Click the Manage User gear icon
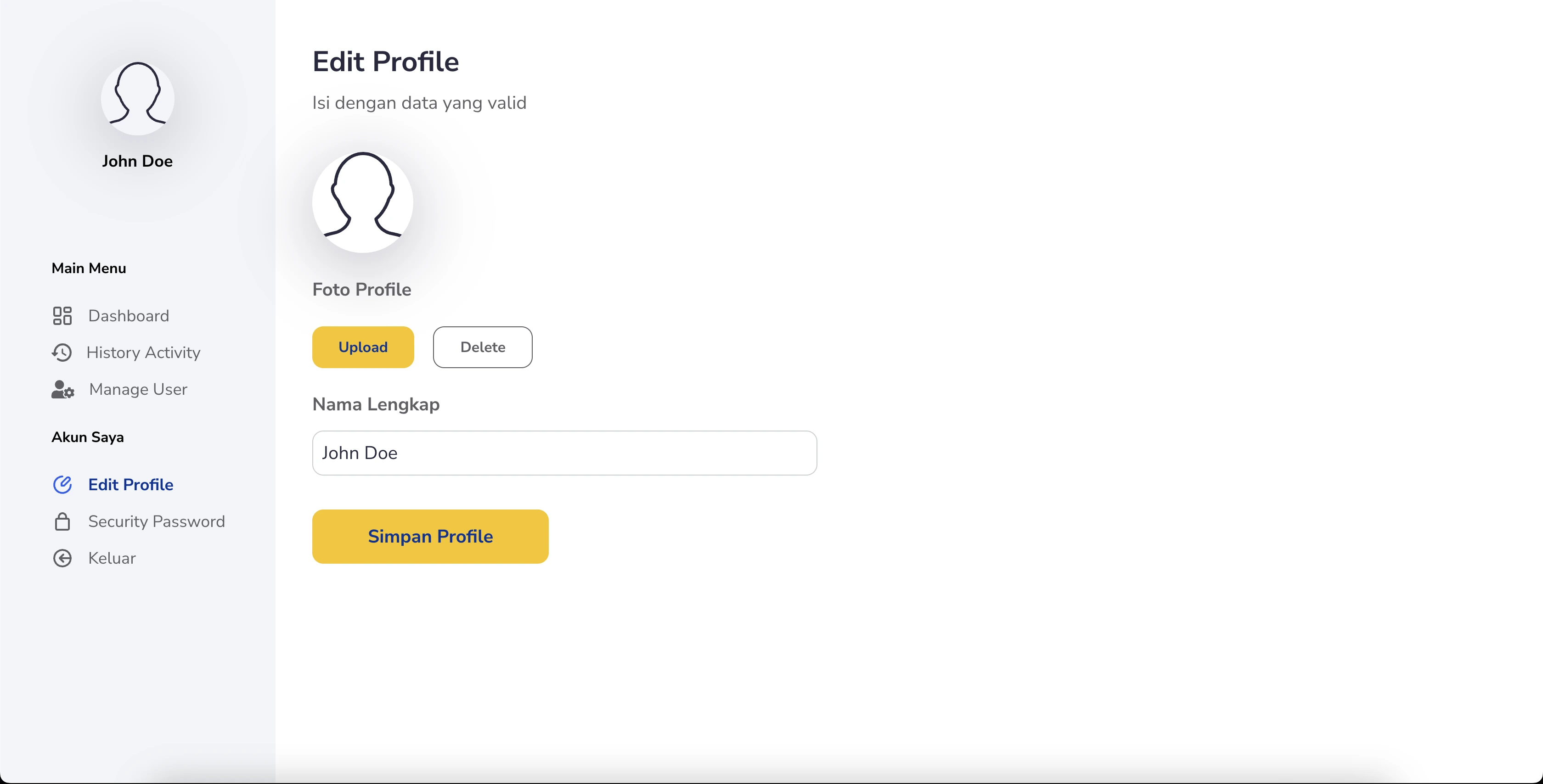1543x784 pixels. click(x=63, y=389)
